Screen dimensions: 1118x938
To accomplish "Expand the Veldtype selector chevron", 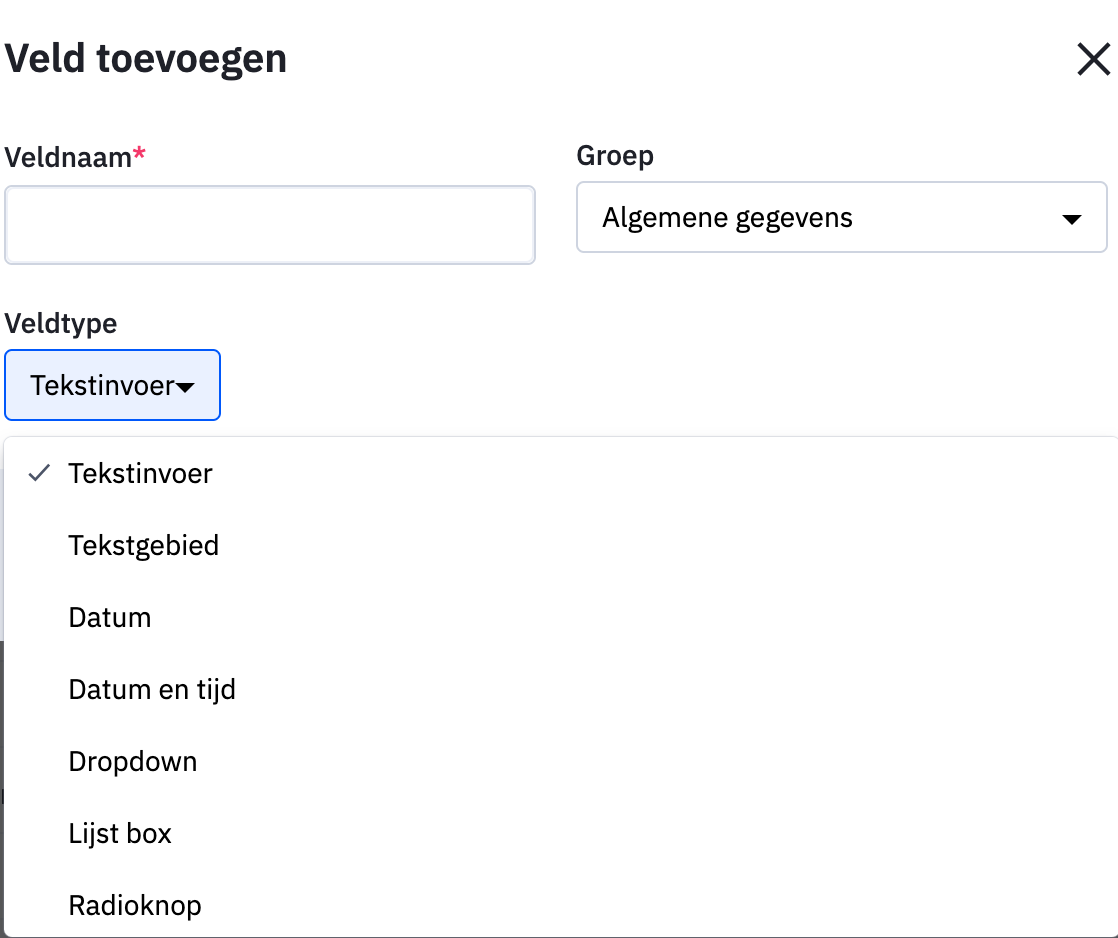I will coord(186,385).
